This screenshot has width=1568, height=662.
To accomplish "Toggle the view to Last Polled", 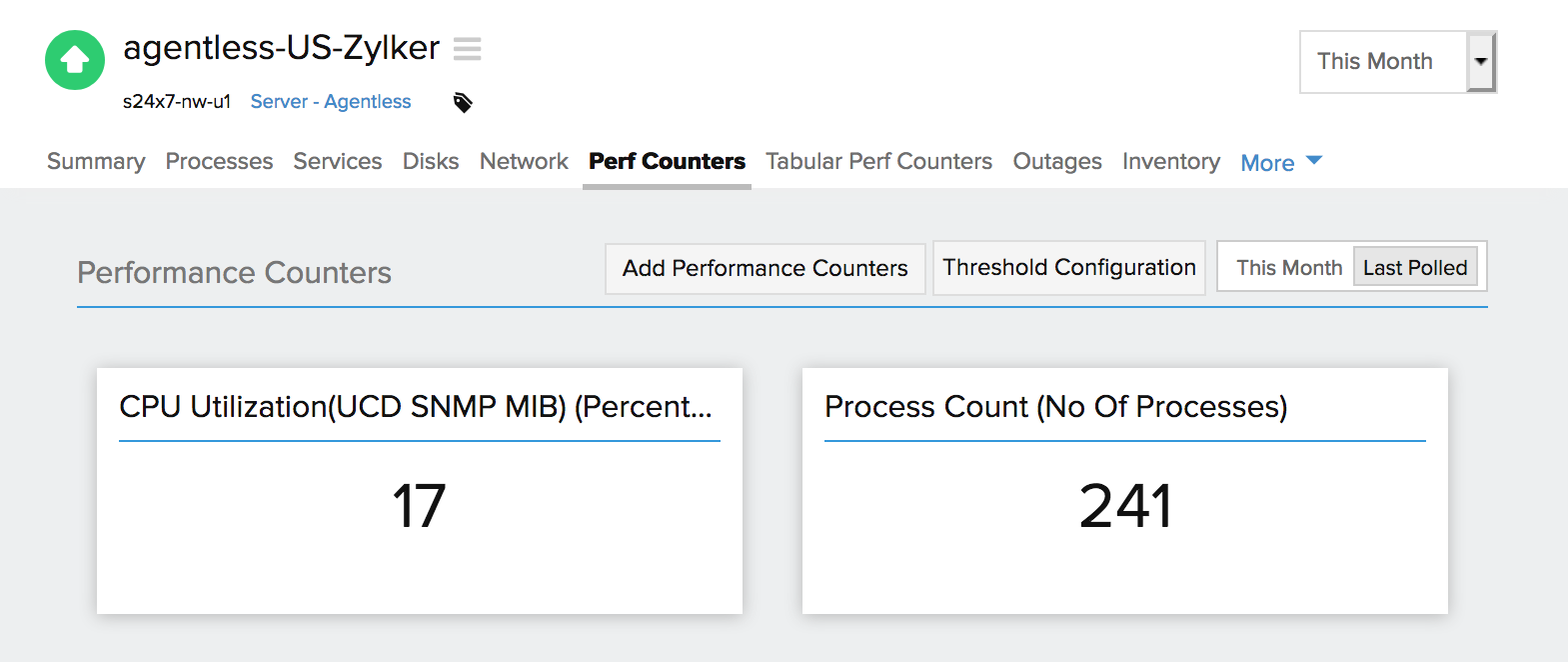I will [1414, 268].
